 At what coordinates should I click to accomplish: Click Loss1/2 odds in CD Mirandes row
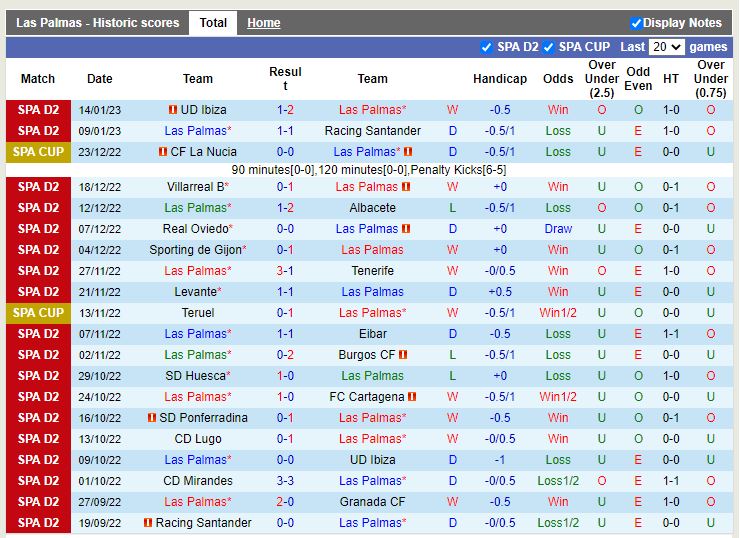pos(558,480)
